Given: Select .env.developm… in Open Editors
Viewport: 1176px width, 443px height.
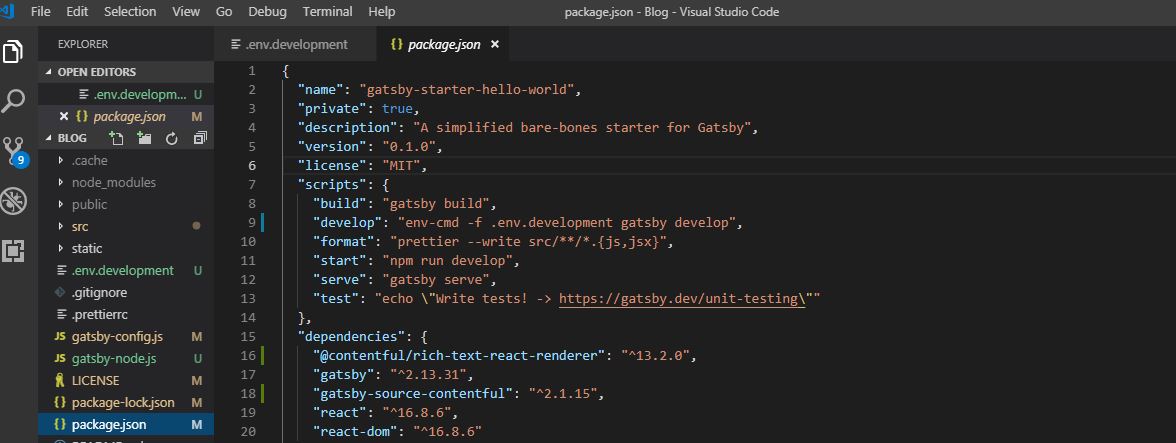Looking at the screenshot, I should (125, 94).
